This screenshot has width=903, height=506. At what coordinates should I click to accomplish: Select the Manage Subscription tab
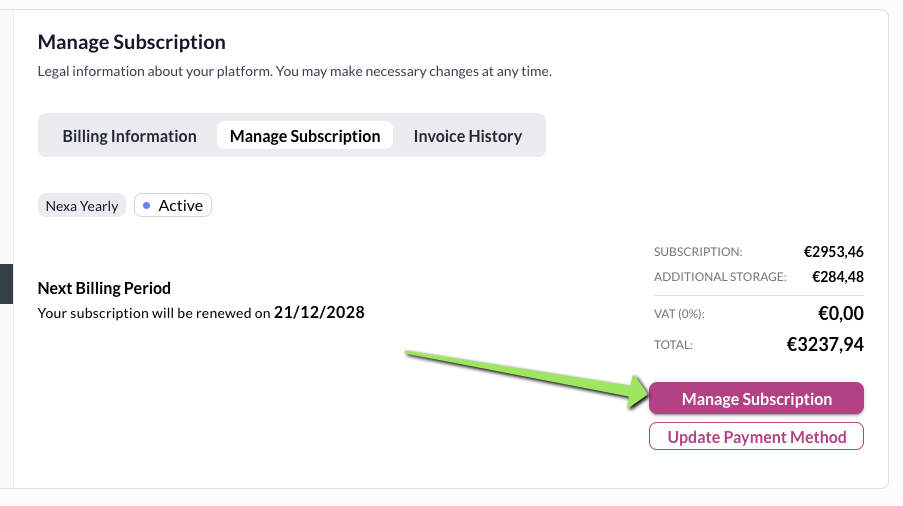(305, 136)
